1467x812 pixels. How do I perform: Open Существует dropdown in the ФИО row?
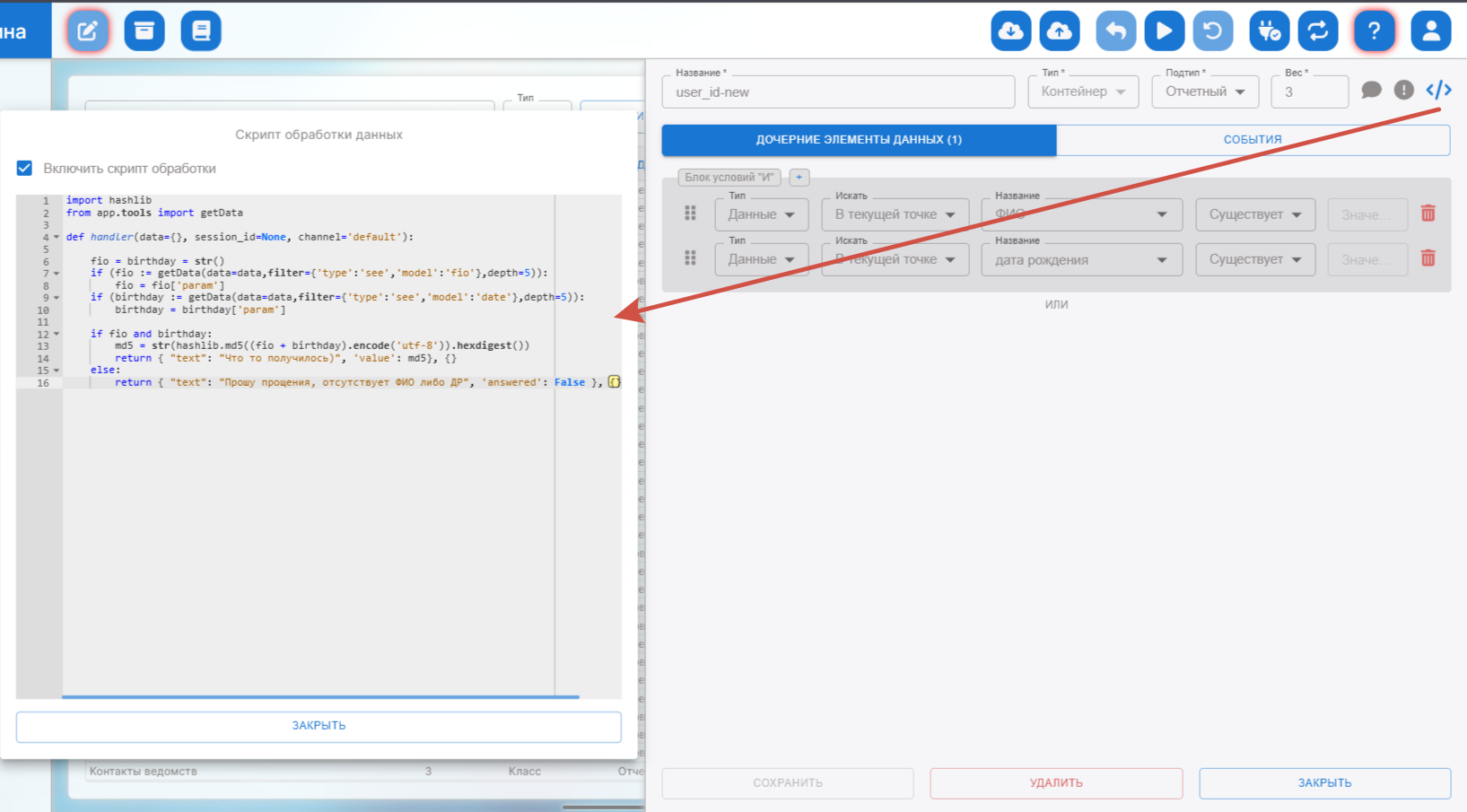tap(1254, 214)
